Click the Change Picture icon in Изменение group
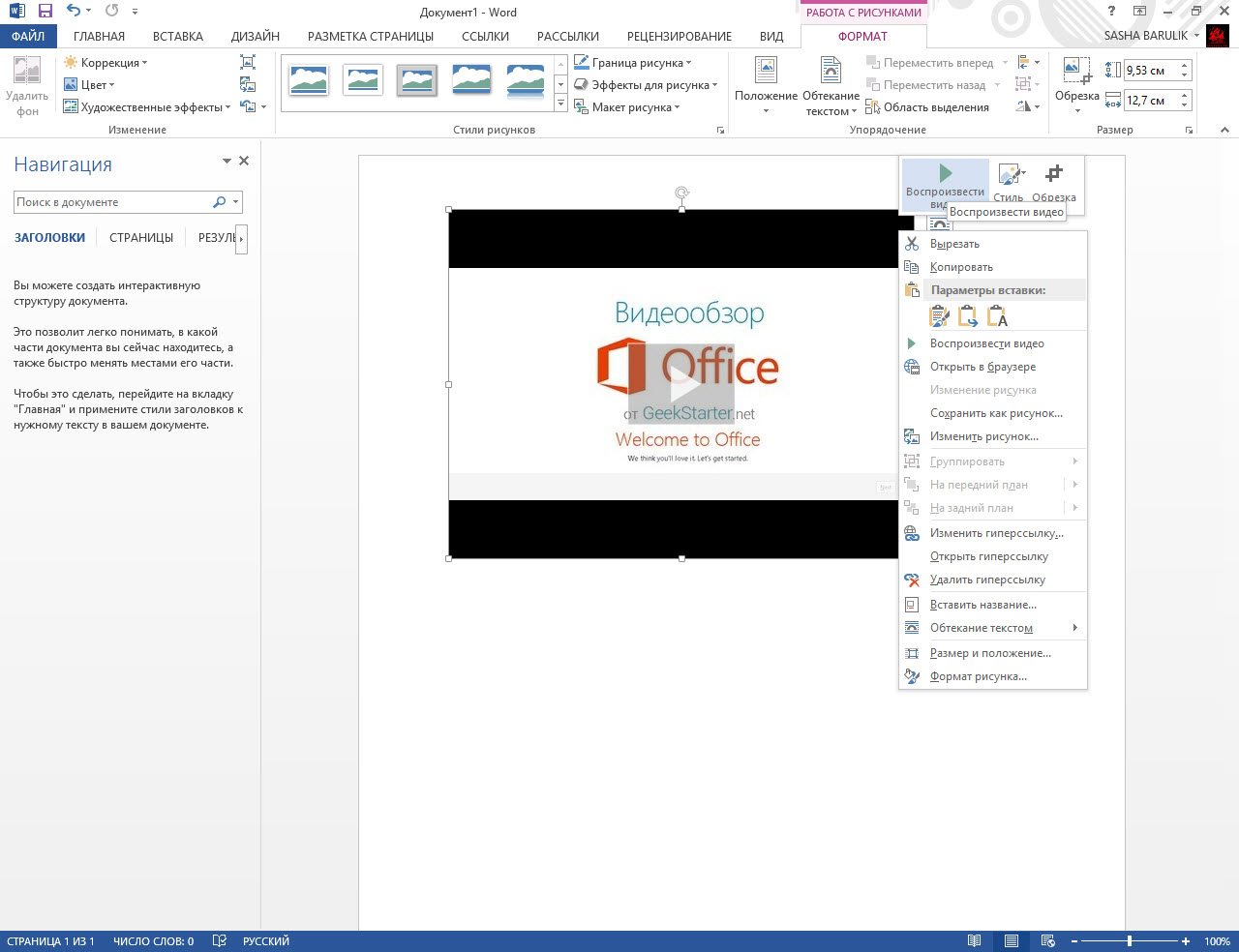 pyautogui.click(x=248, y=85)
